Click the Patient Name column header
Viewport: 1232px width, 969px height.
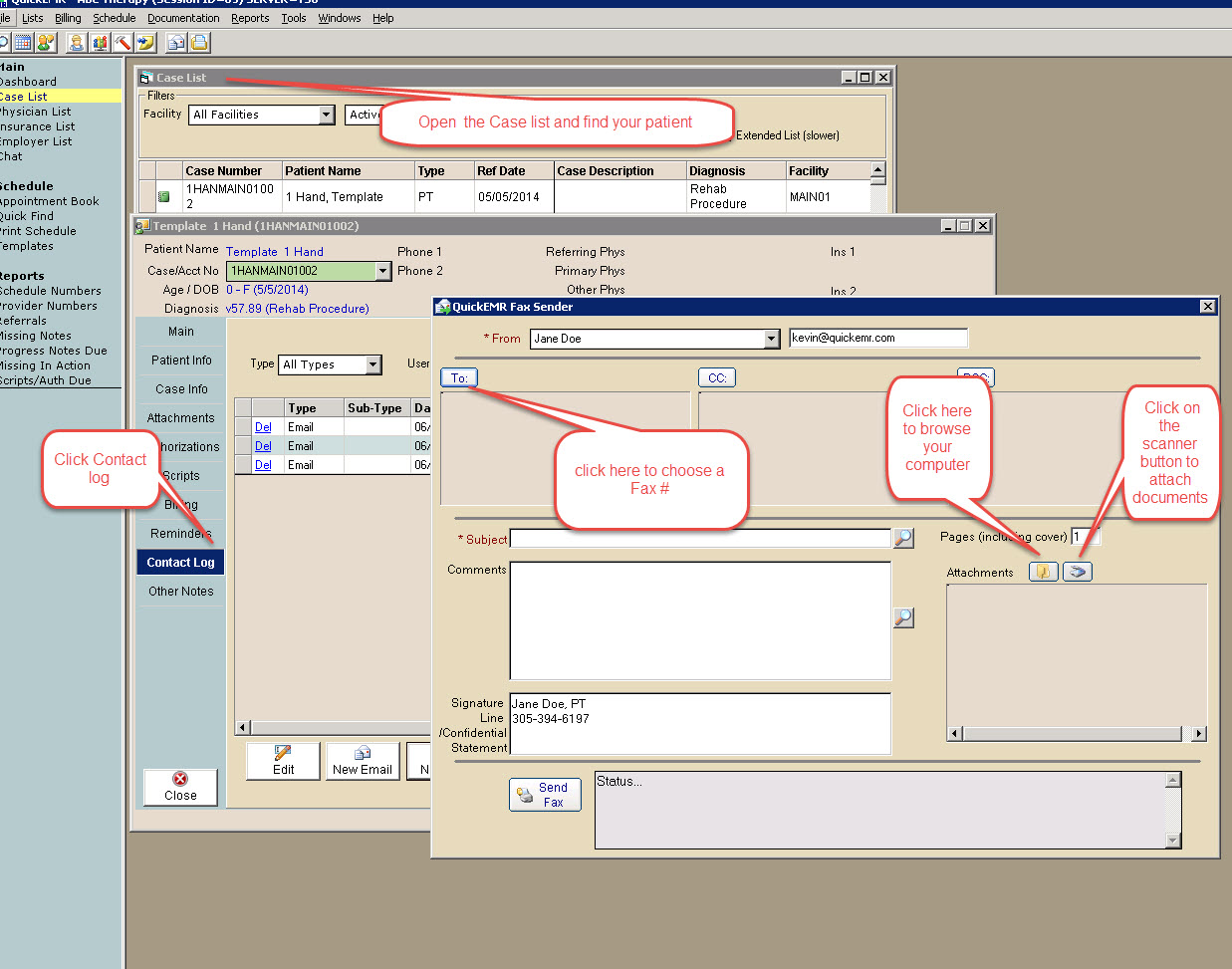click(348, 171)
